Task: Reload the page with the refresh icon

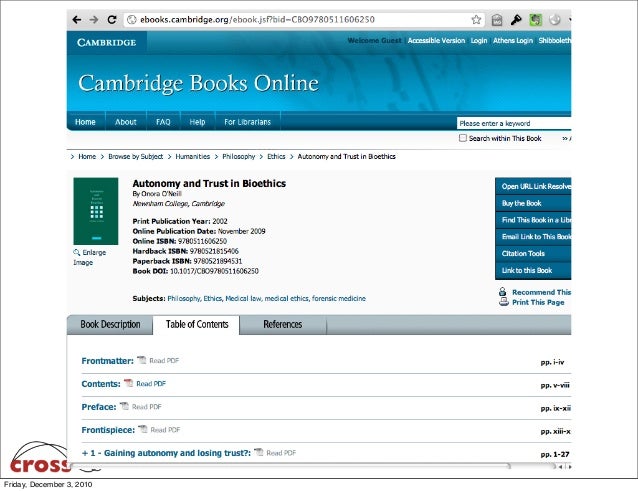Action: click(x=112, y=20)
